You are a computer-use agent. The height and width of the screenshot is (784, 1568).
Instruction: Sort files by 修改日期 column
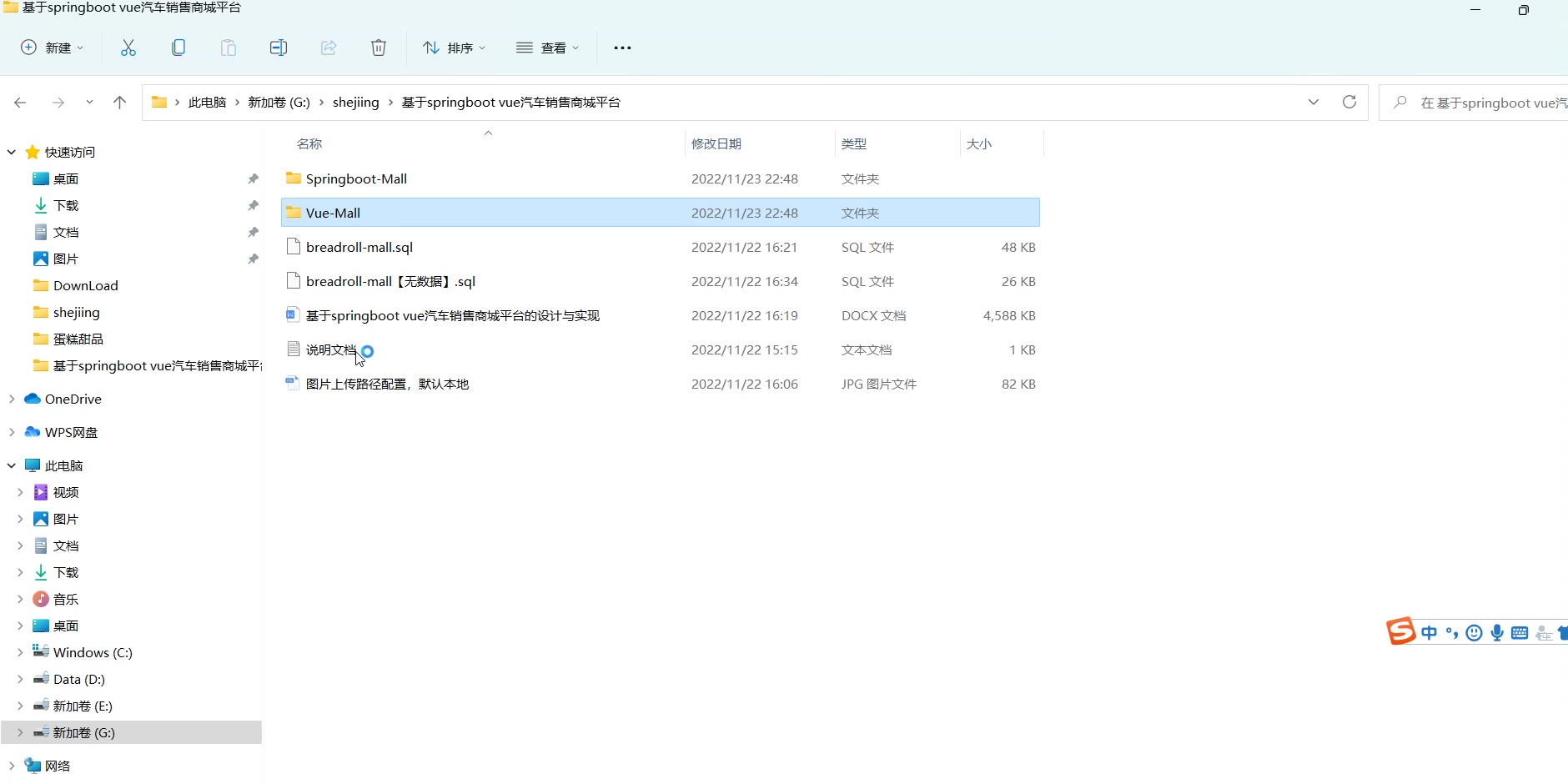pyautogui.click(x=716, y=143)
